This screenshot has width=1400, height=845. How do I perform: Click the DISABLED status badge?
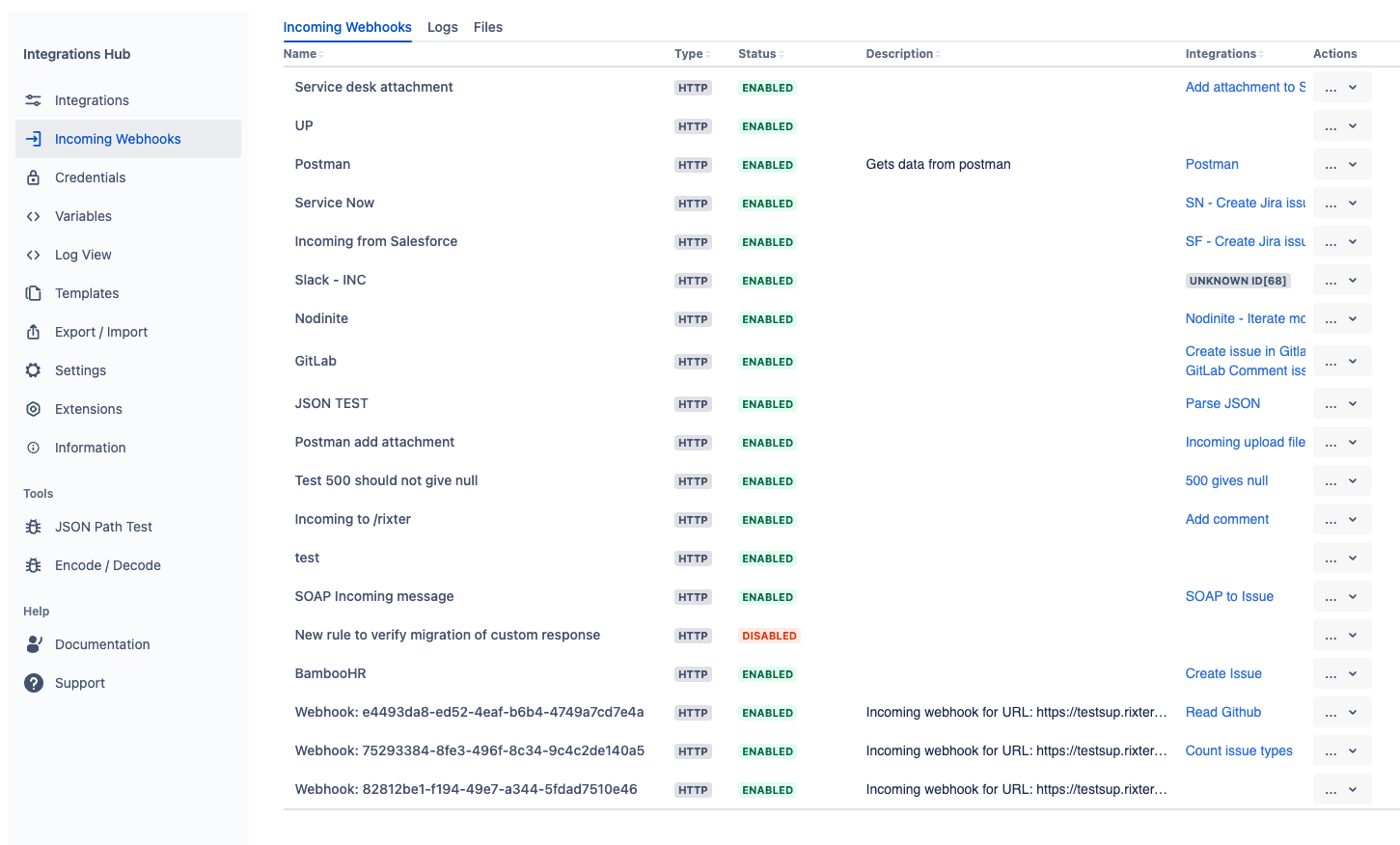(x=769, y=636)
